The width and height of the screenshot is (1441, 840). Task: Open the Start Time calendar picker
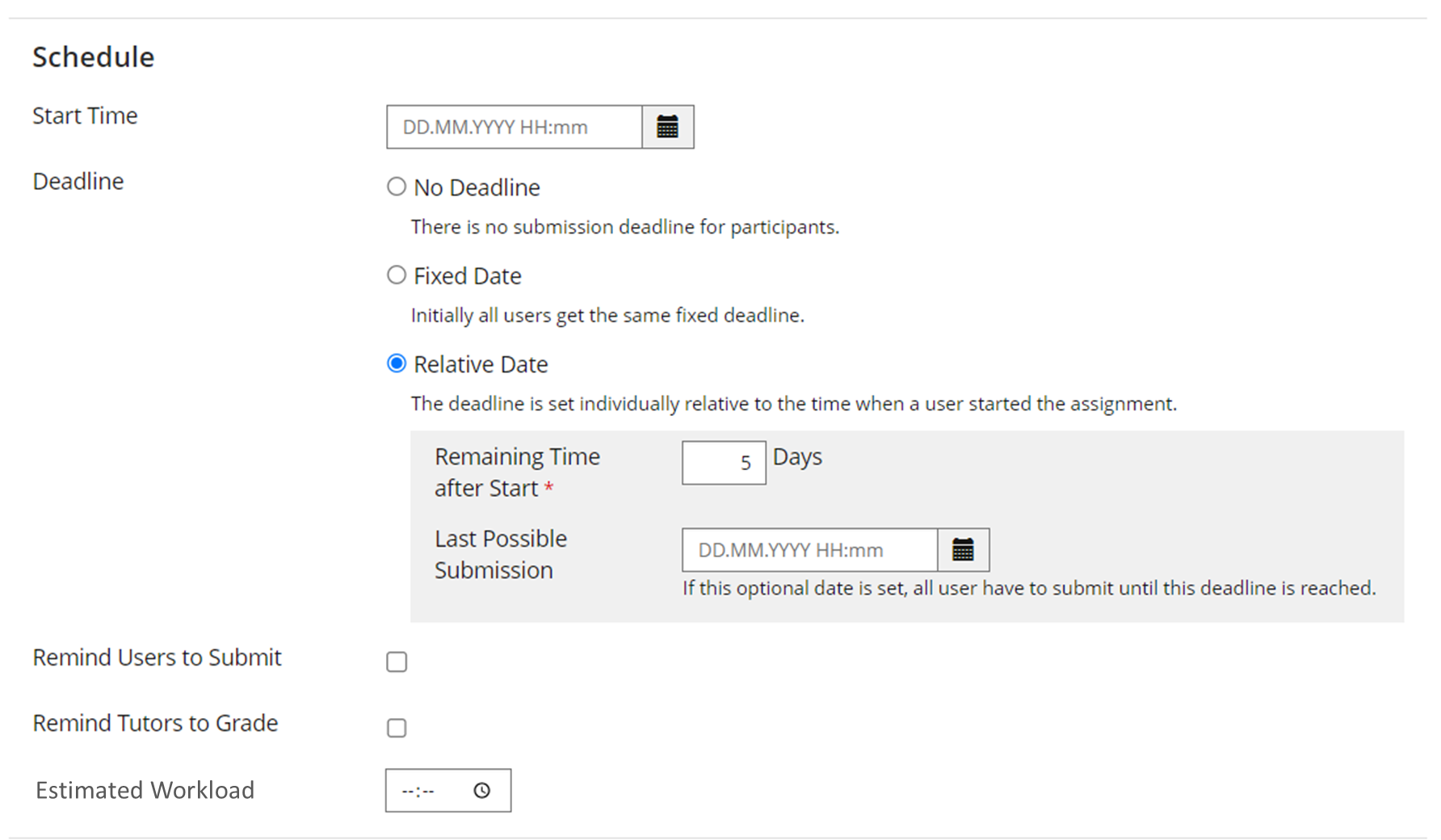pos(667,127)
